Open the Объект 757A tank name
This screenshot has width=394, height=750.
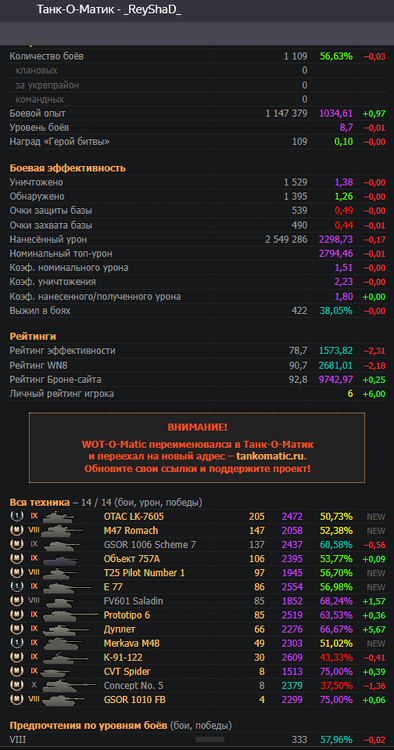[x=131, y=559]
